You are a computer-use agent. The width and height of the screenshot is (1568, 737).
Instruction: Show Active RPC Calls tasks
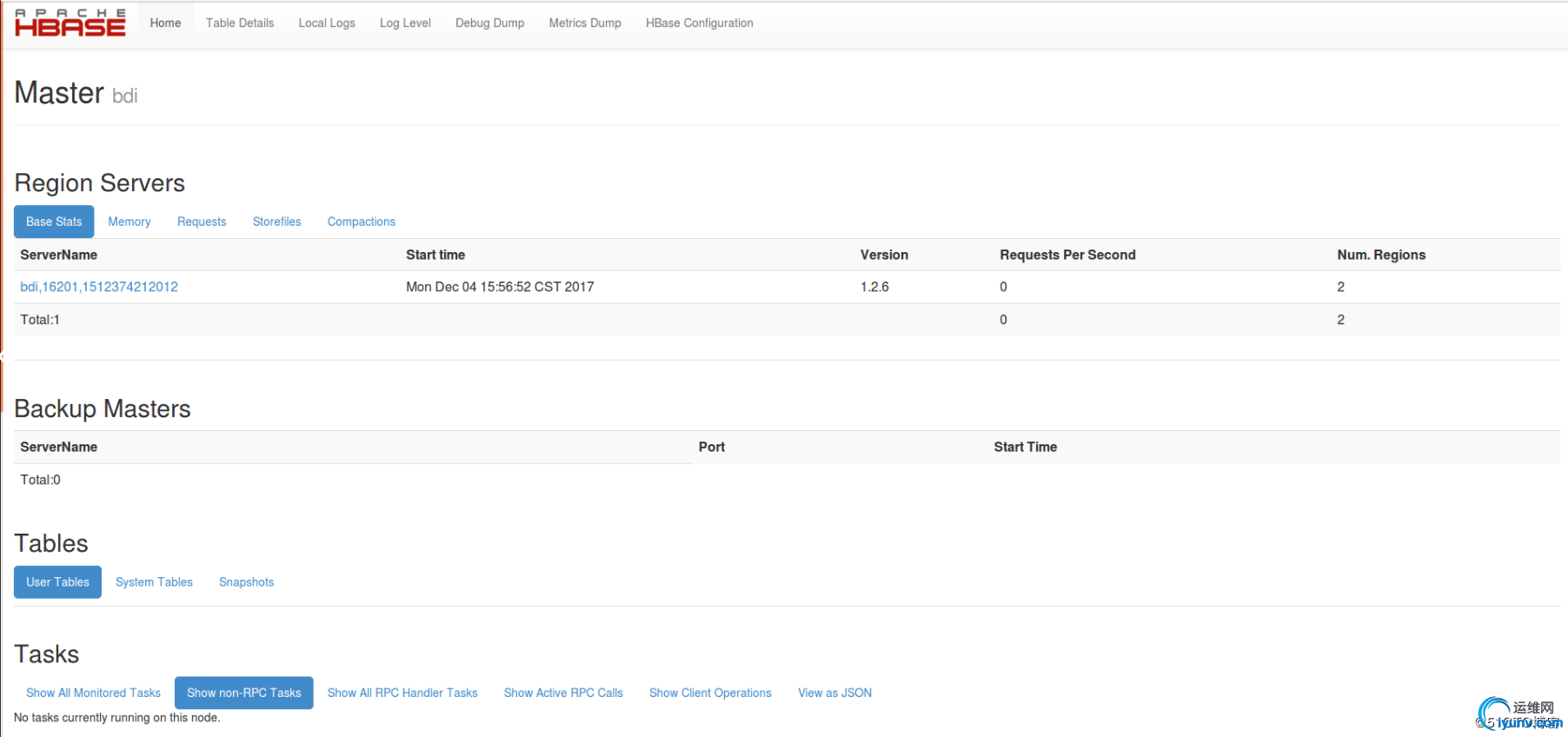563,693
